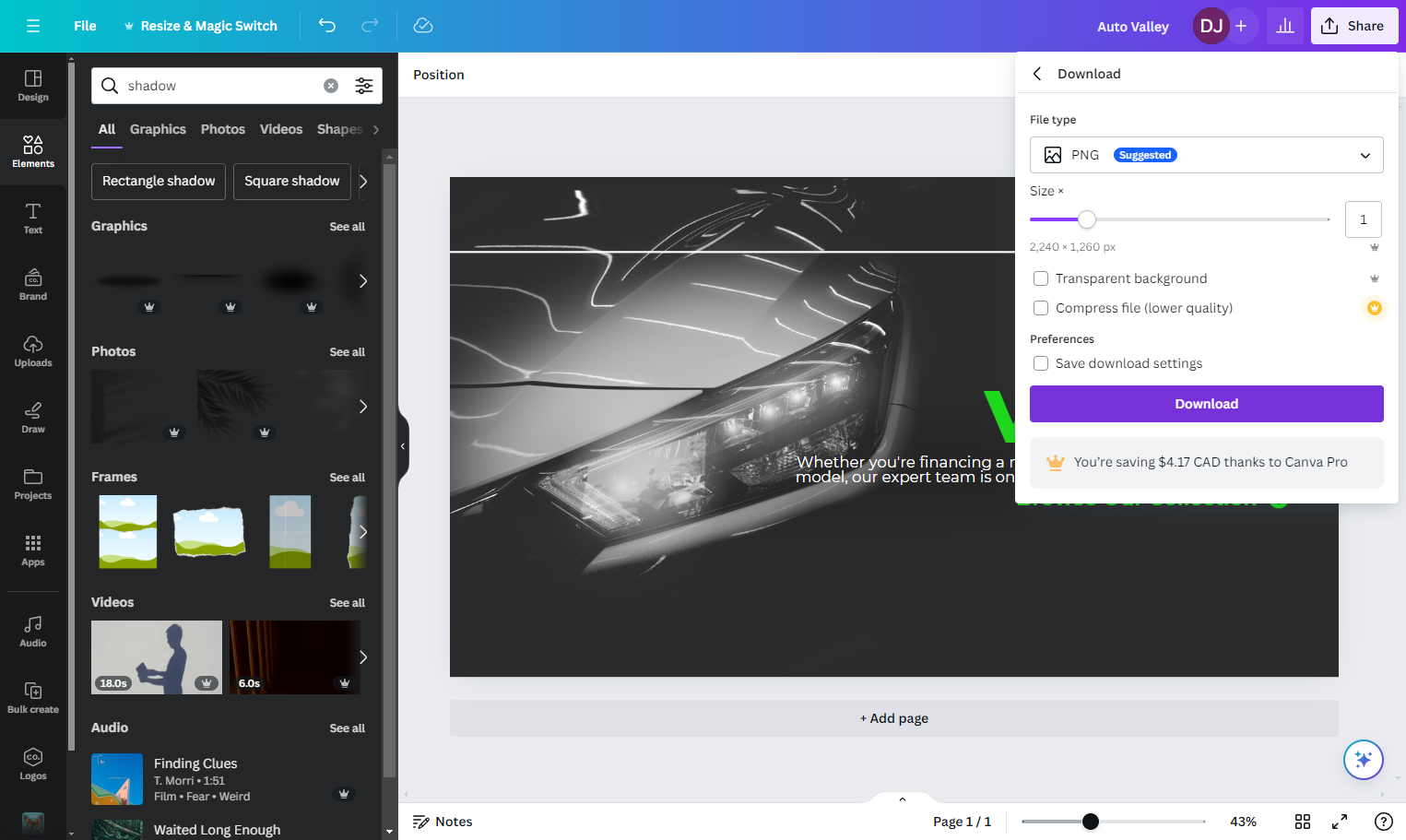Open the search filters icon

tap(364, 86)
